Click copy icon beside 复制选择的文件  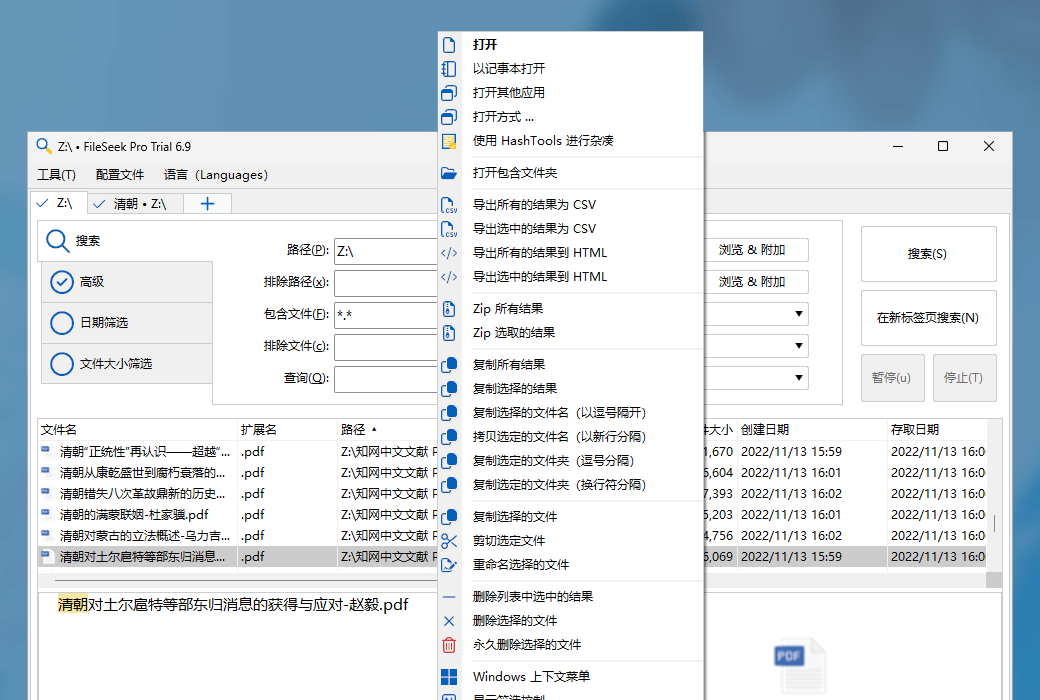click(x=449, y=517)
